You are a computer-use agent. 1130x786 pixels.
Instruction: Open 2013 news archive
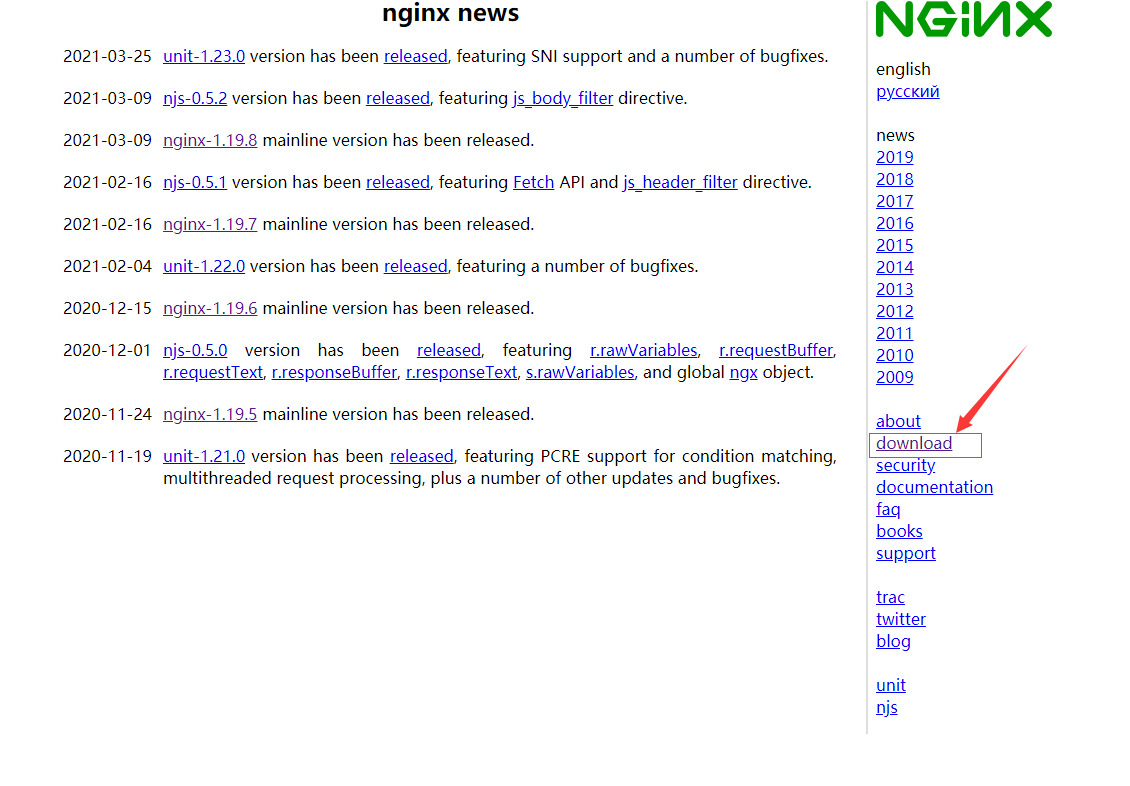894,289
